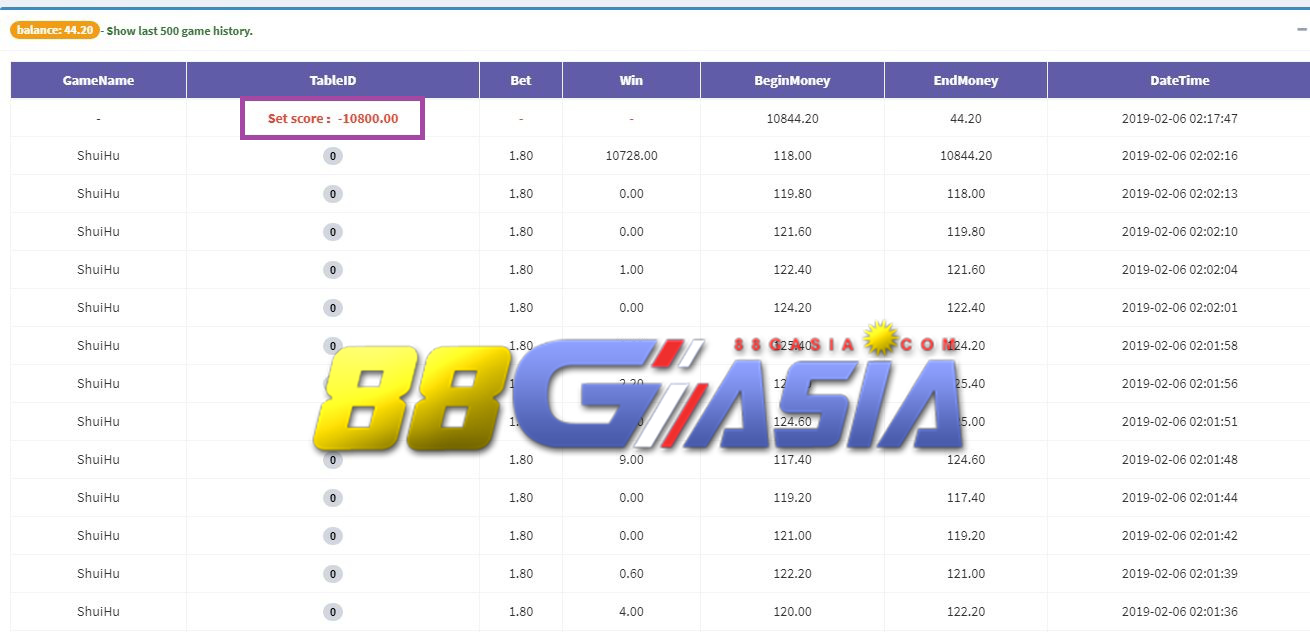This screenshot has height=632, width=1310.
Task: Click Win value 1.00 in the 02:02:04 row
Action: coord(631,270)
